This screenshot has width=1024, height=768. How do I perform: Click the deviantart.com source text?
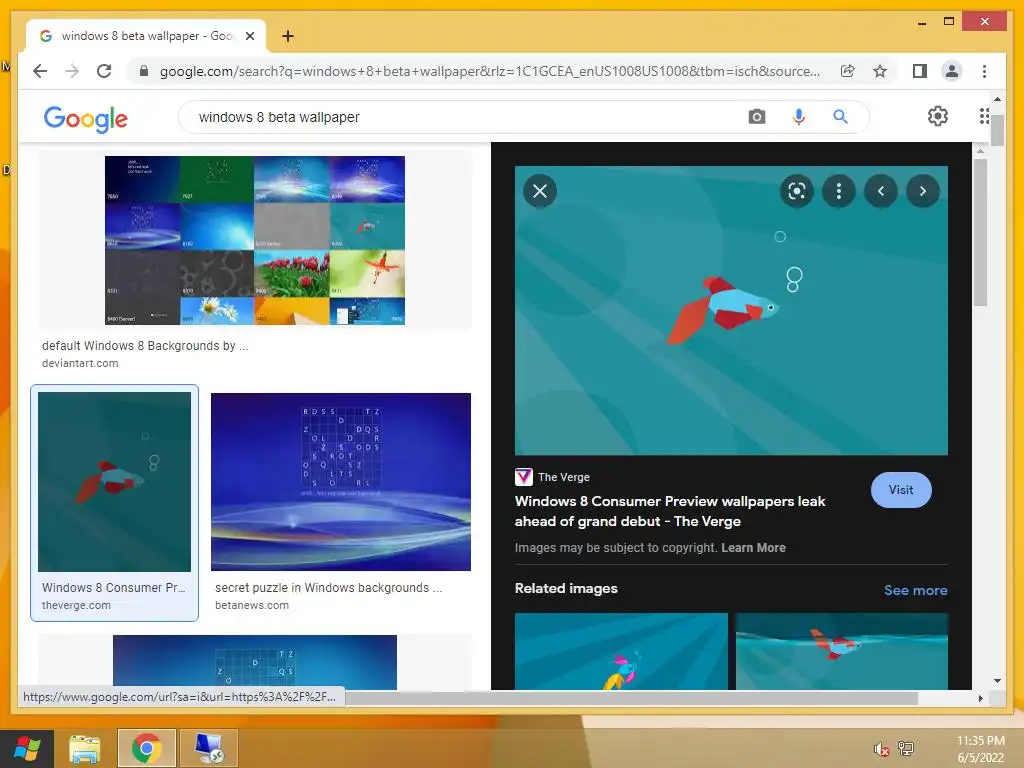pos(80,363)
